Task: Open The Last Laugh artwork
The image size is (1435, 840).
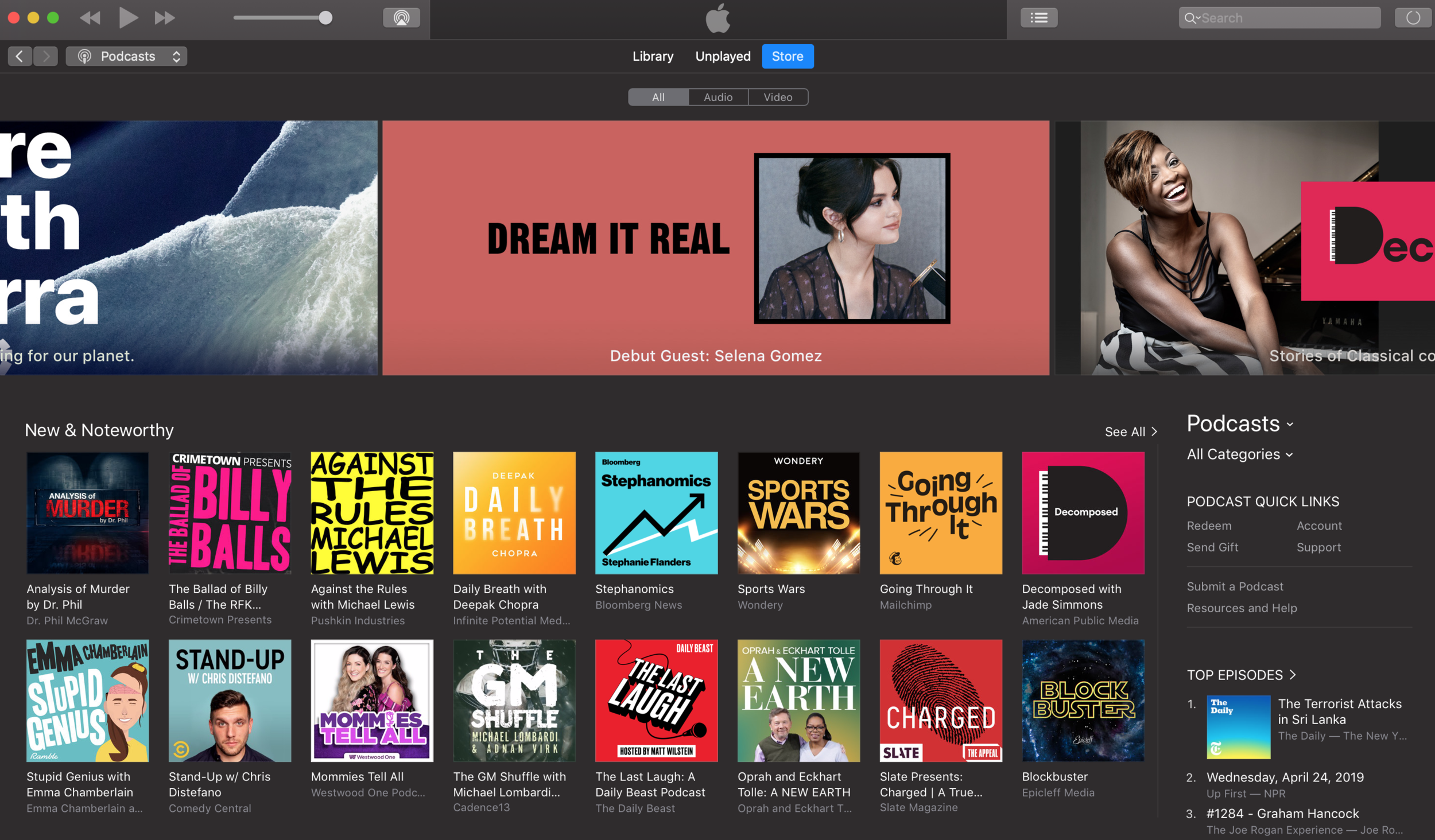Action: point(656,700)
